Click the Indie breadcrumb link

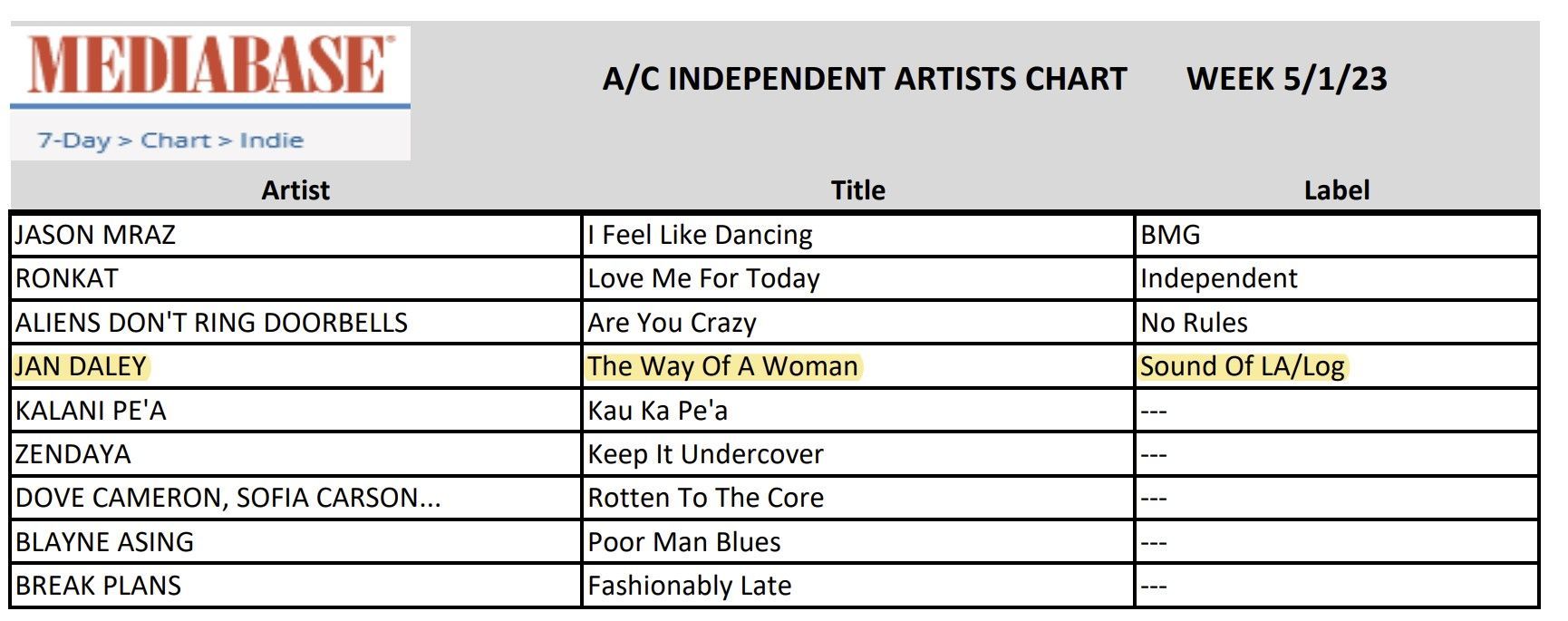(271, 141)
